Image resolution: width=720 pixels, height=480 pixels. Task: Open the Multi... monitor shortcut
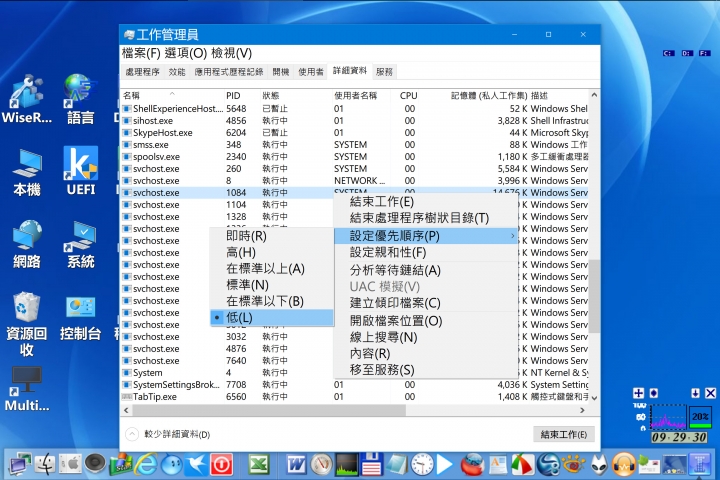(27, 388)
